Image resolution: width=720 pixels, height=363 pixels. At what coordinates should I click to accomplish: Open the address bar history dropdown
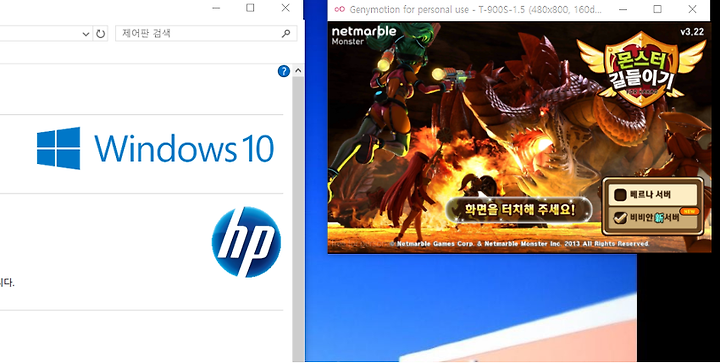pos(86,34)
